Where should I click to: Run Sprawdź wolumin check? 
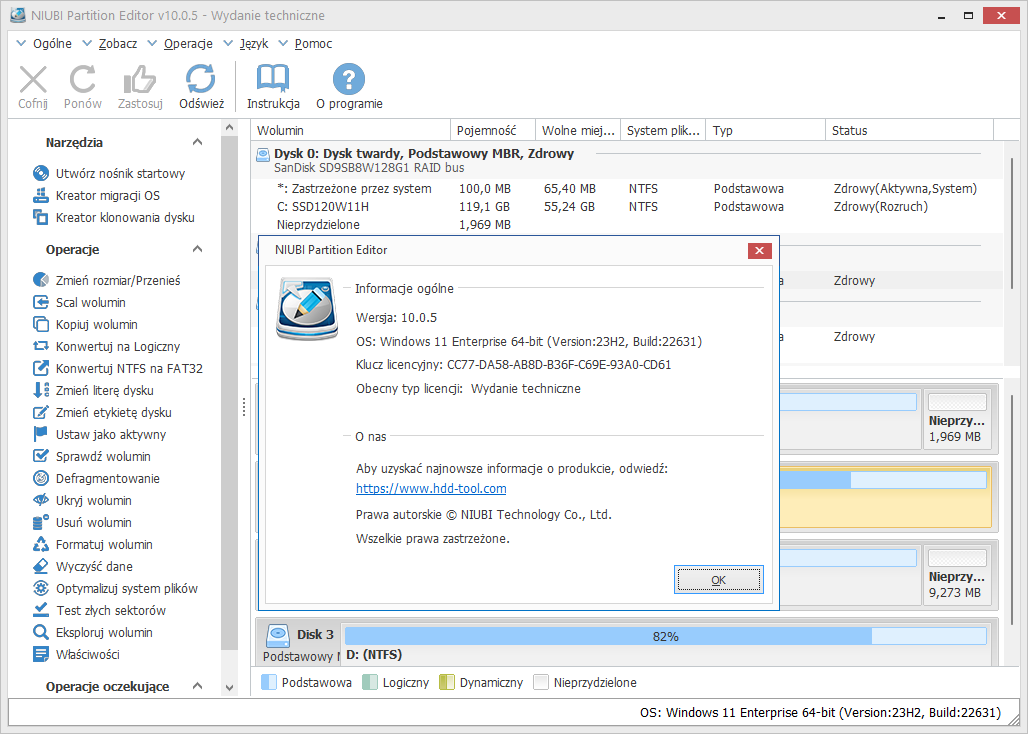91,456
